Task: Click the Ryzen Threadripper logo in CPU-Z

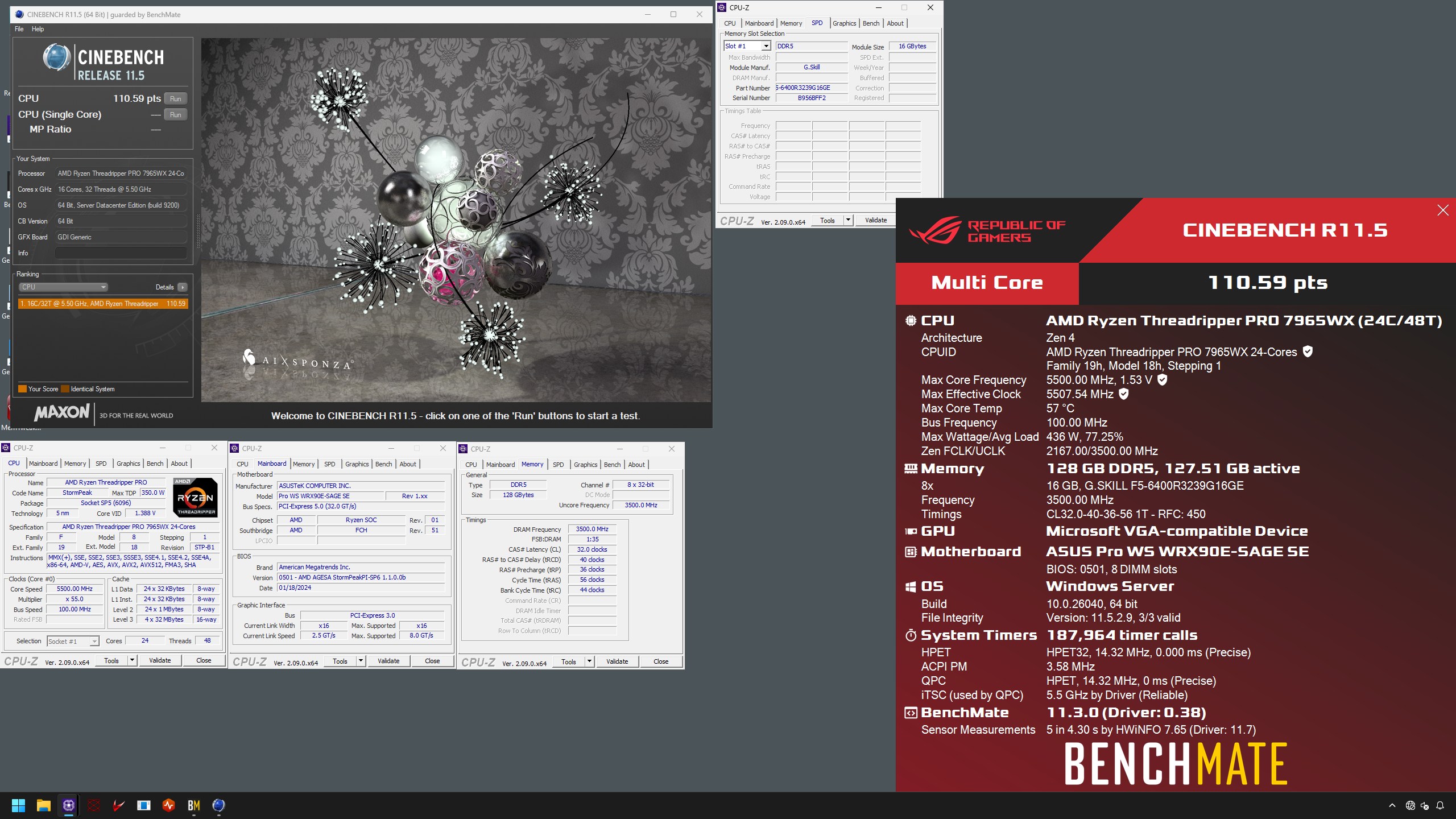Action: (195, 497)
